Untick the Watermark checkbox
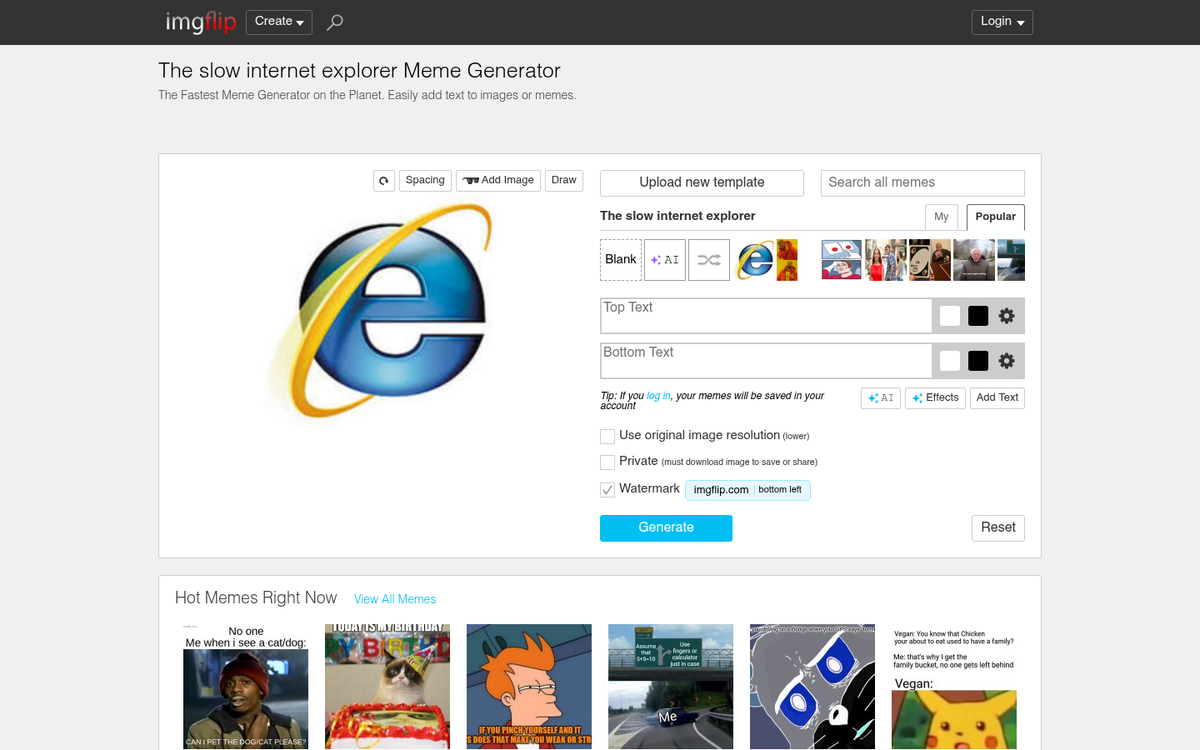The height and width of the screenshot is (750, 1200). click(x=607, y=490)
